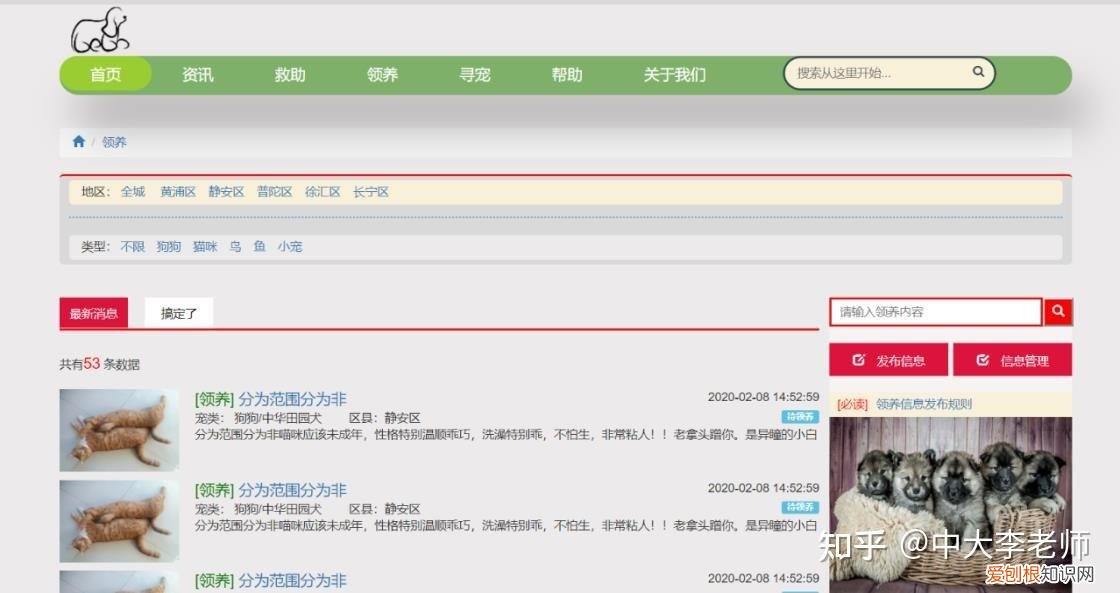This screenshot has width=1120, height=593.
Task: Select pet type 狗狗
Action: [169, 246]
